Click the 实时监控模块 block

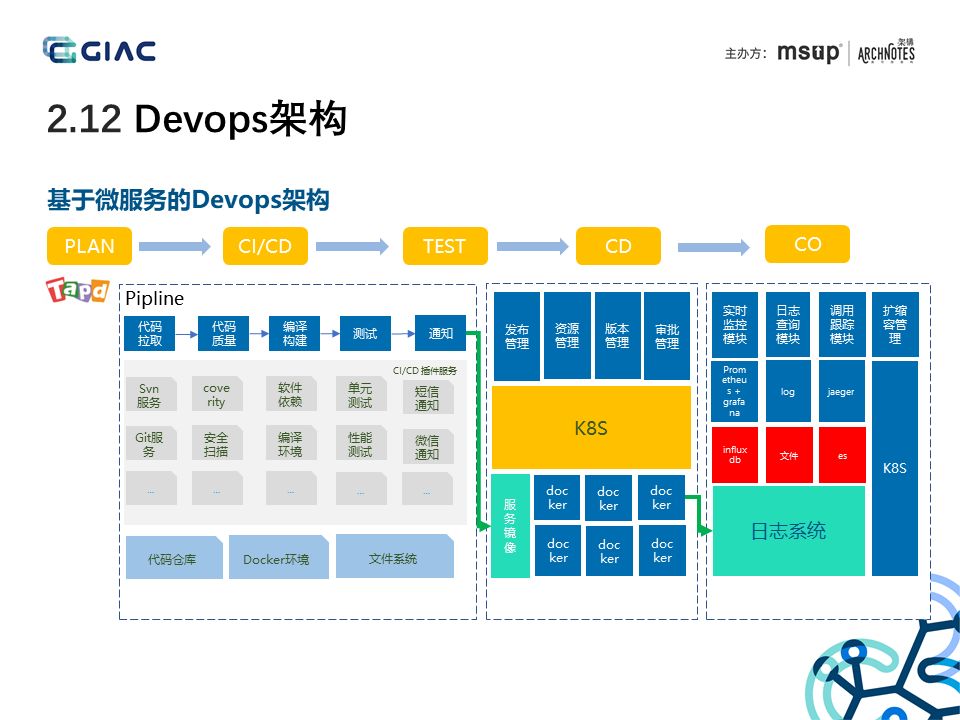tap(735, 324)
